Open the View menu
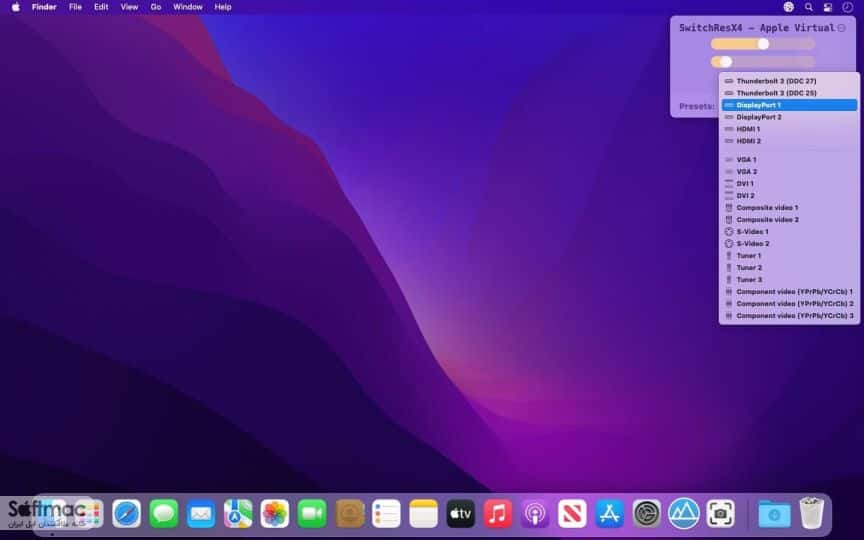This screenshot has width=864, height=540. 129,7
